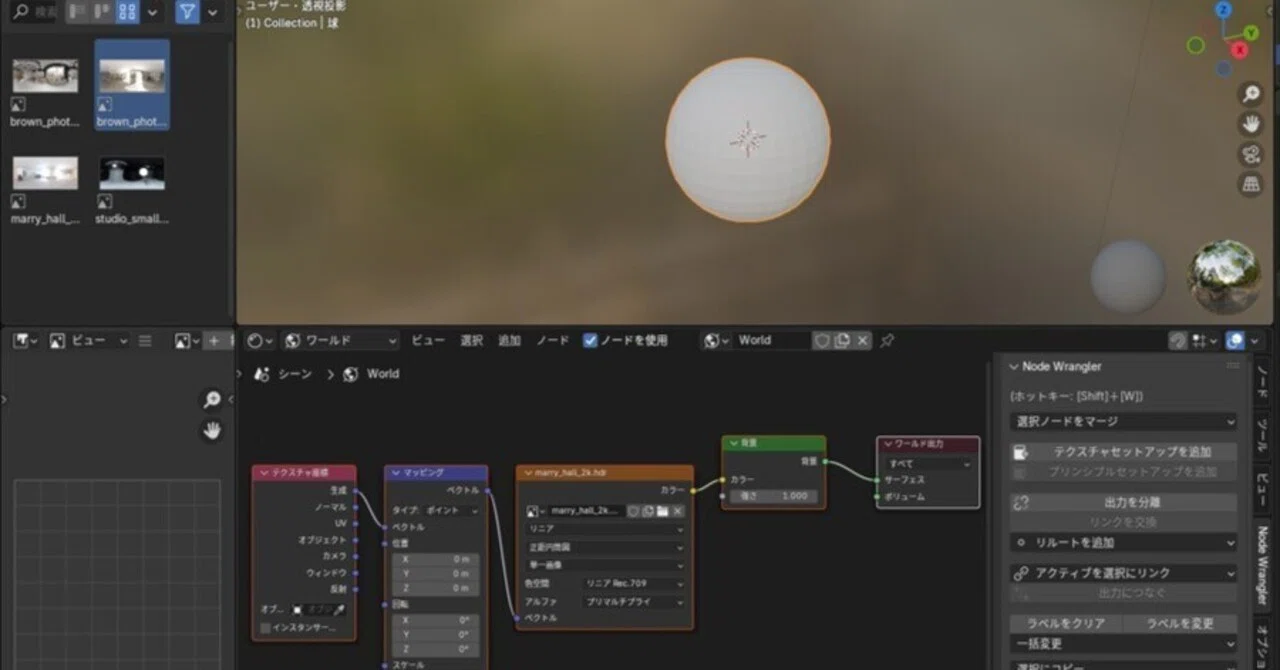
Task: Toggle node editor overlay button
Action: [x=1235, y=341]
